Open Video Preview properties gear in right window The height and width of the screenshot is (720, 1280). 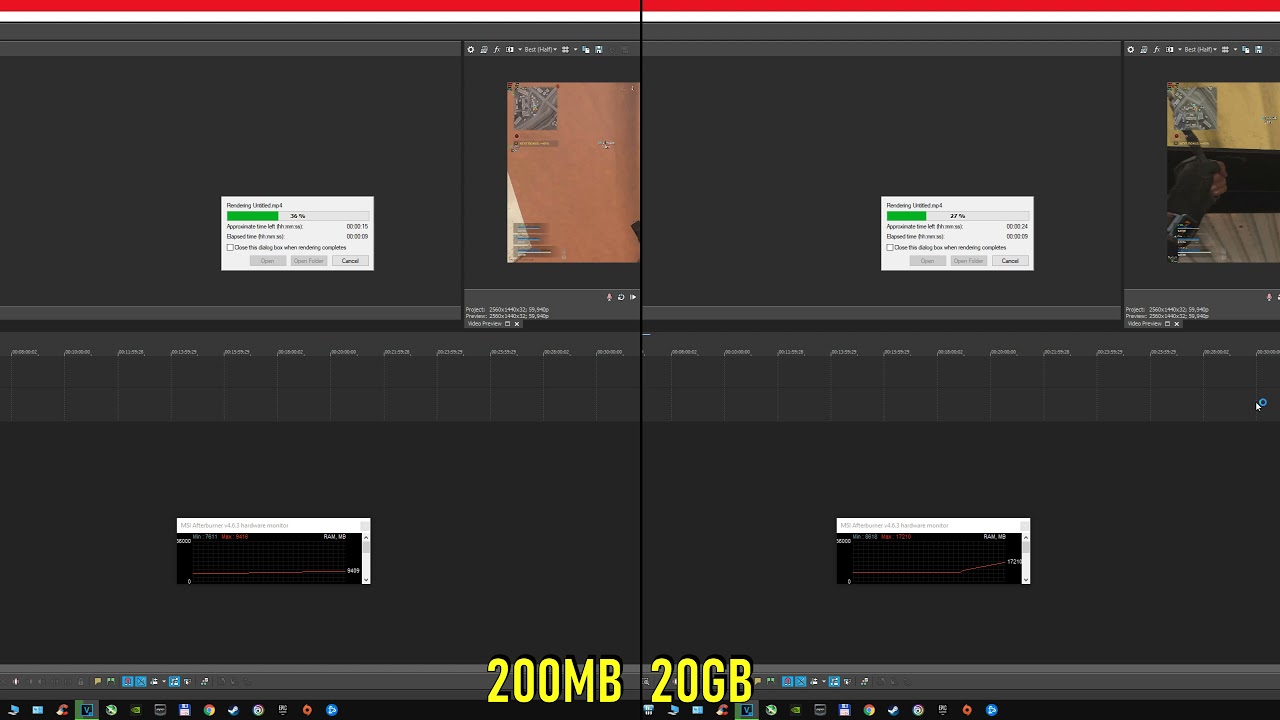pos(1131,49)
